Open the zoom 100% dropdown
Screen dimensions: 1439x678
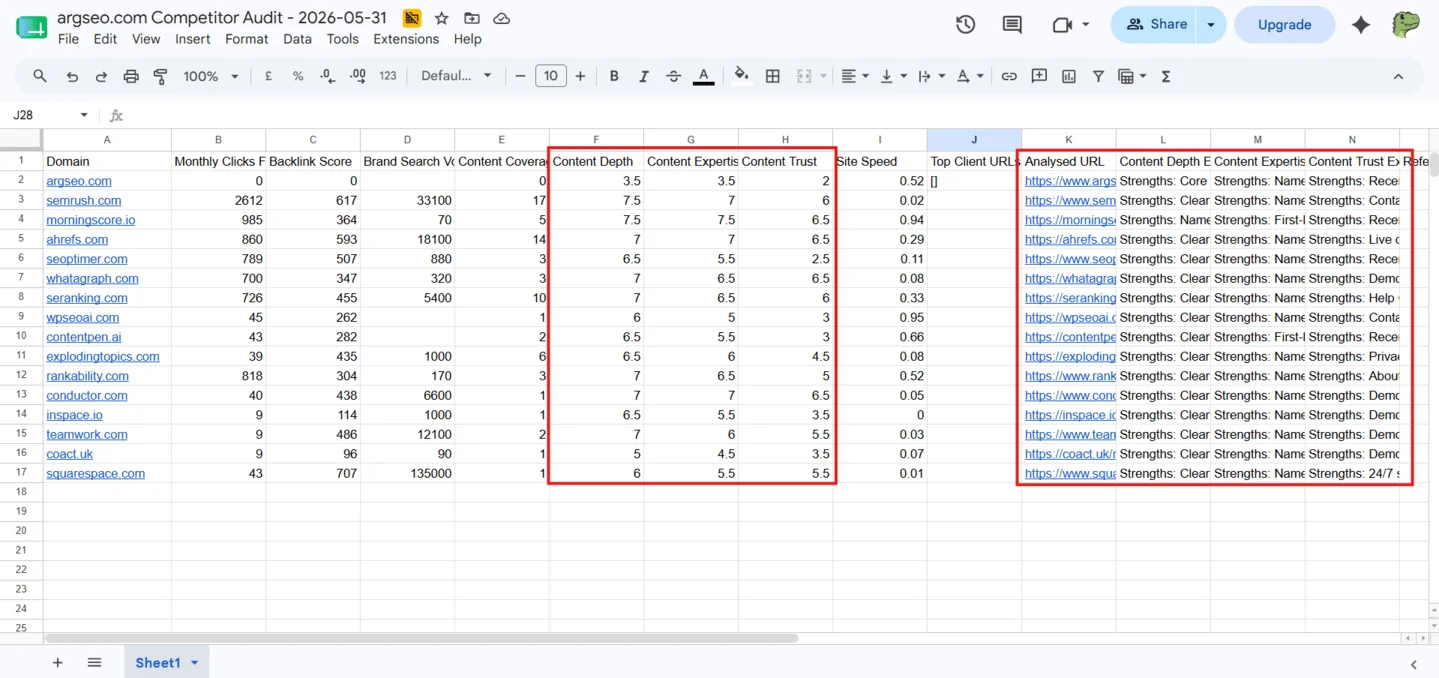[211, 76]
